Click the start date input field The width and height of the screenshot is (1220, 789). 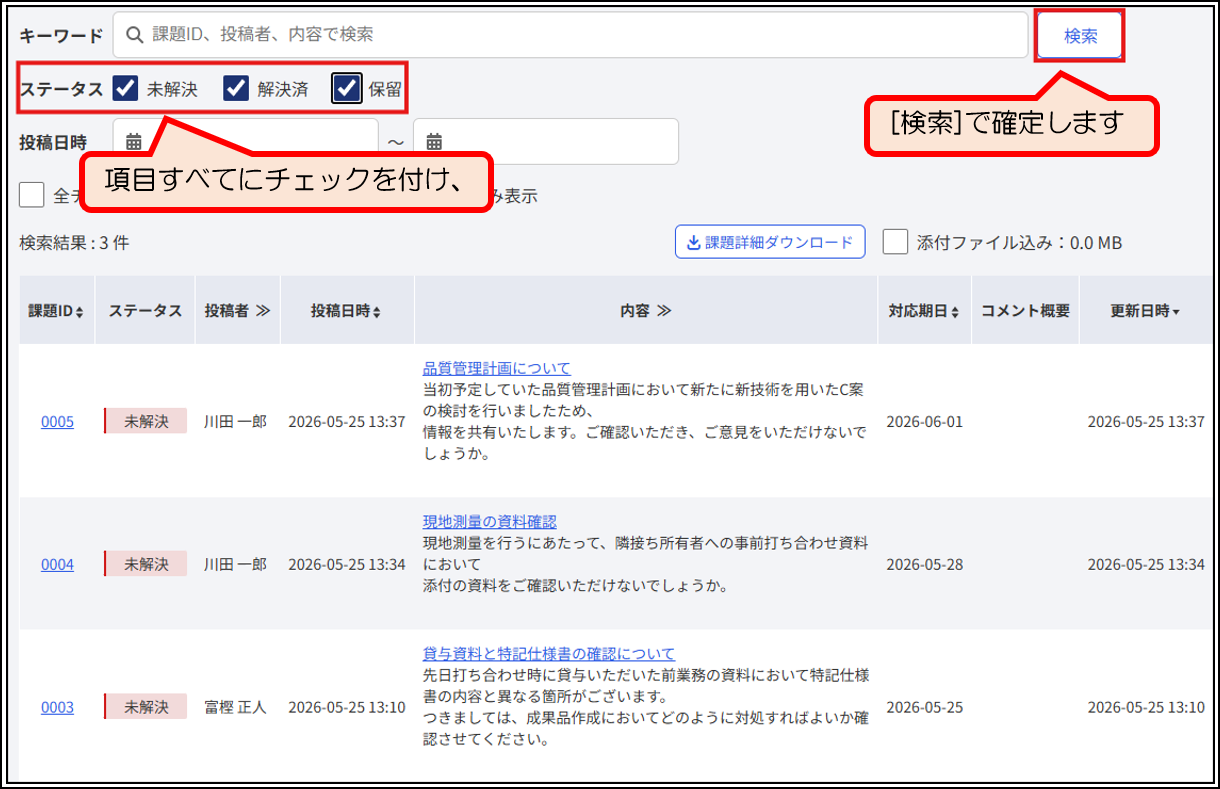(x=246, y=142)
